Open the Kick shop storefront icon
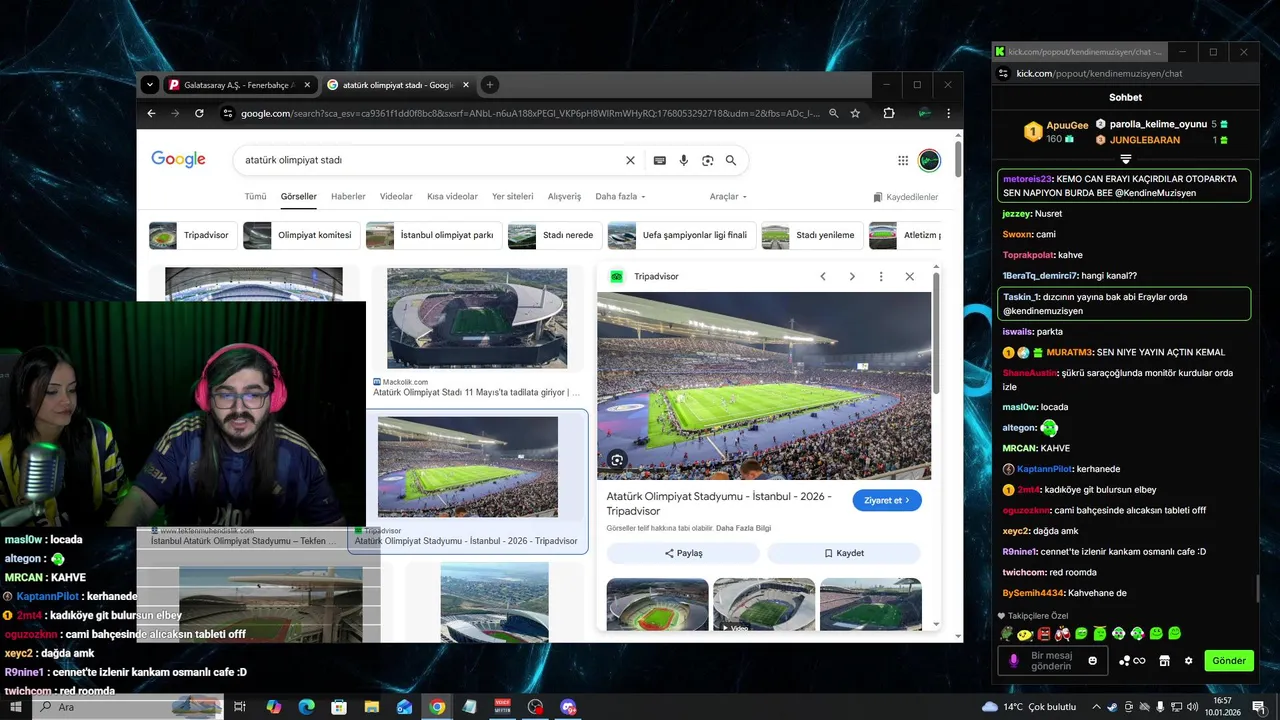The image size is (1280, 720). pyautogui.click(x=1164, y=661)
